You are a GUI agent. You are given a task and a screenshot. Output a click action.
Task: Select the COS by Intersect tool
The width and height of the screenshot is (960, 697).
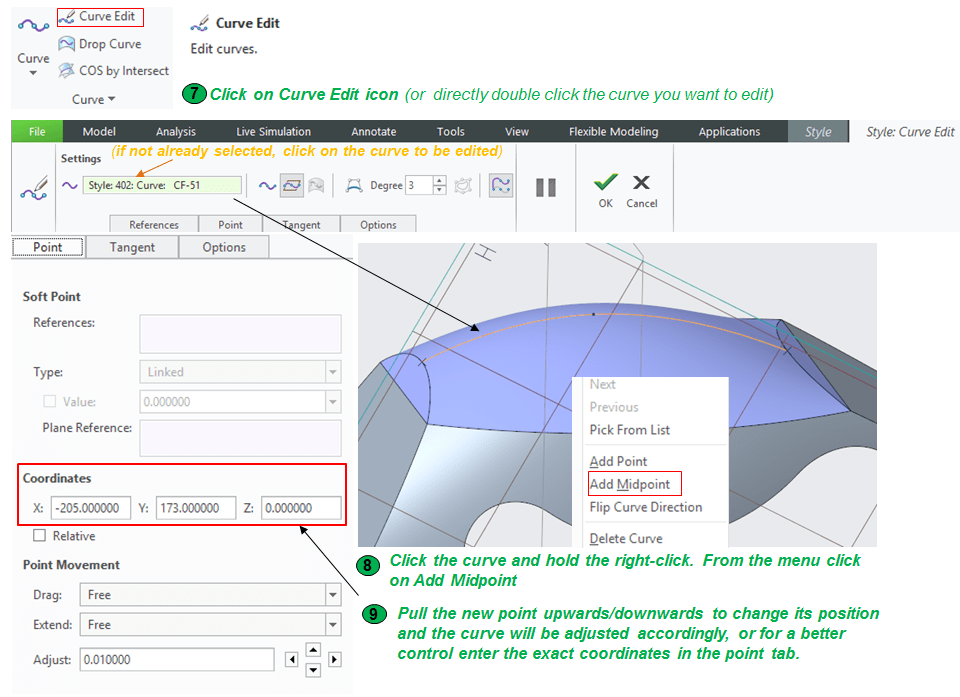(x=112, y=71)
